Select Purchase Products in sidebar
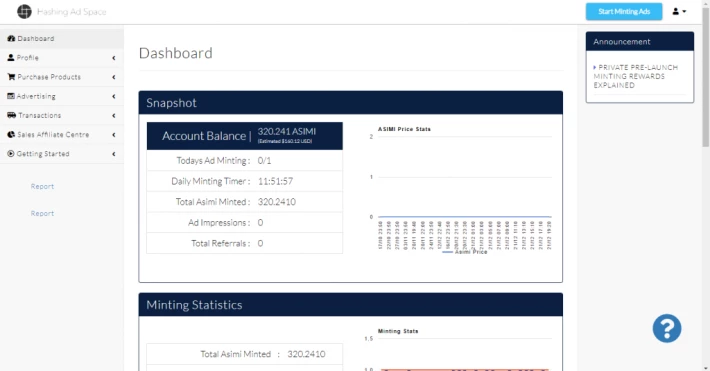Viewport: 710px width, 371px height. [62, 77]
